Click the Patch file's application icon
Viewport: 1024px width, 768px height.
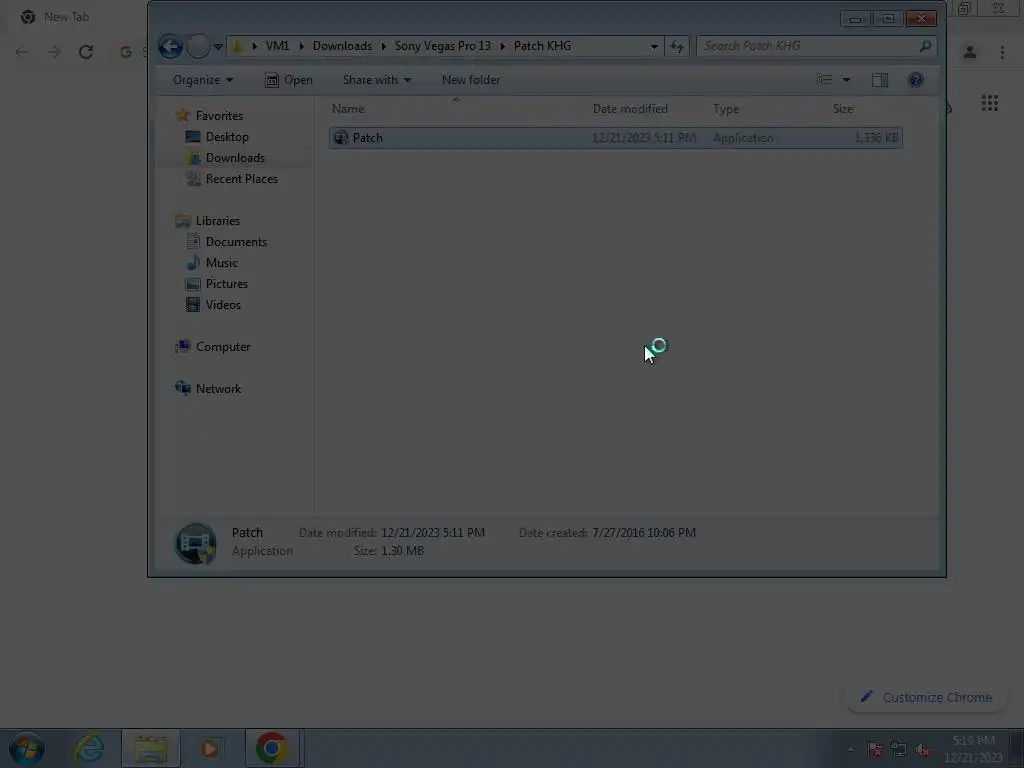[x=340, y=138]
